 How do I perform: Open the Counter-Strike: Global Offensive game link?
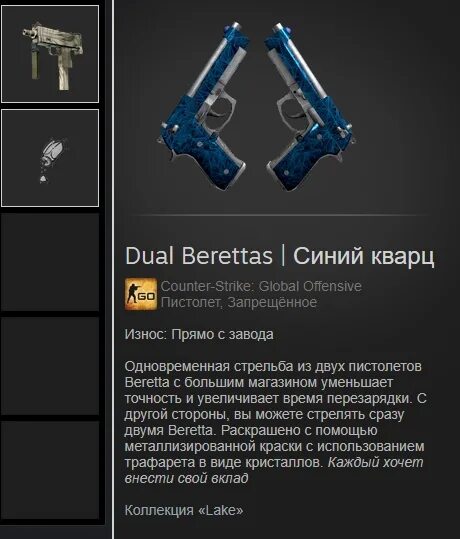click(261, 286)
